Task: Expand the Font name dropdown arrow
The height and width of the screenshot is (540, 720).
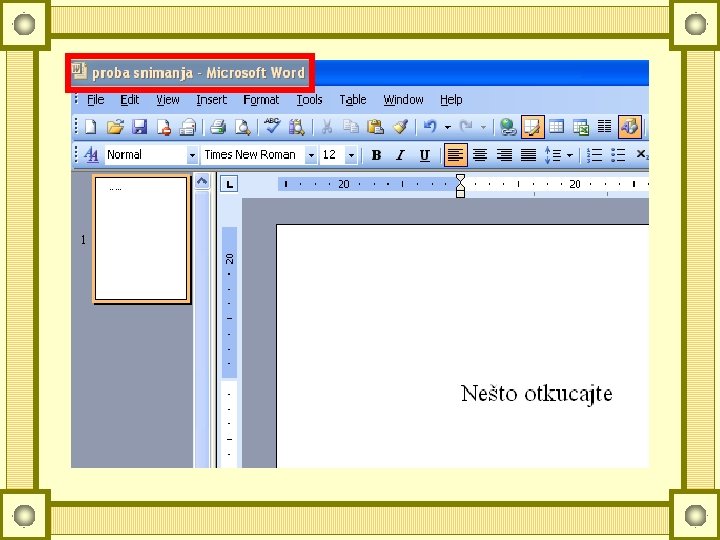Action: tap(311, 155)
